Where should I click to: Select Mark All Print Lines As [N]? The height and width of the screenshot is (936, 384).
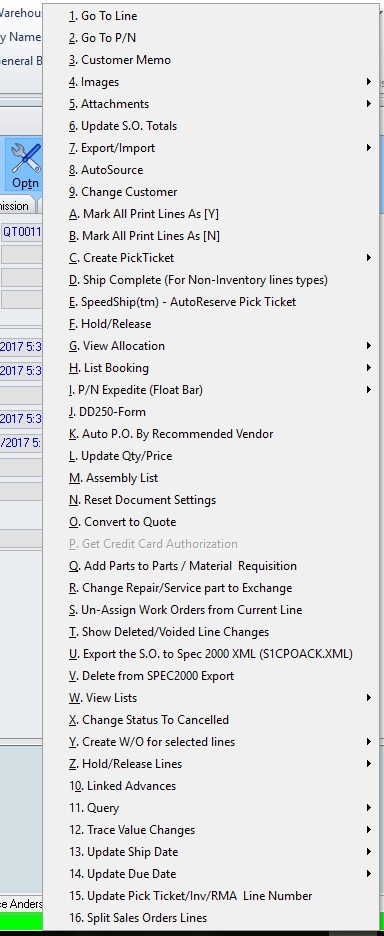[x=210, y=236]
